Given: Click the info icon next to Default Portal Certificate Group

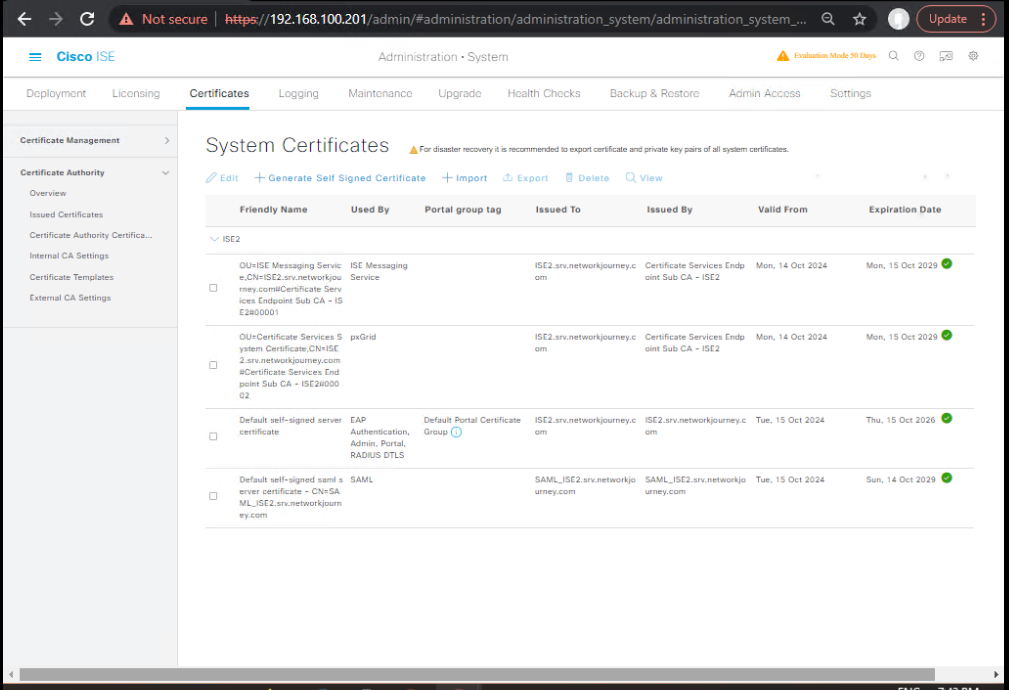Looking at the screenshot, I should point(456,432).
